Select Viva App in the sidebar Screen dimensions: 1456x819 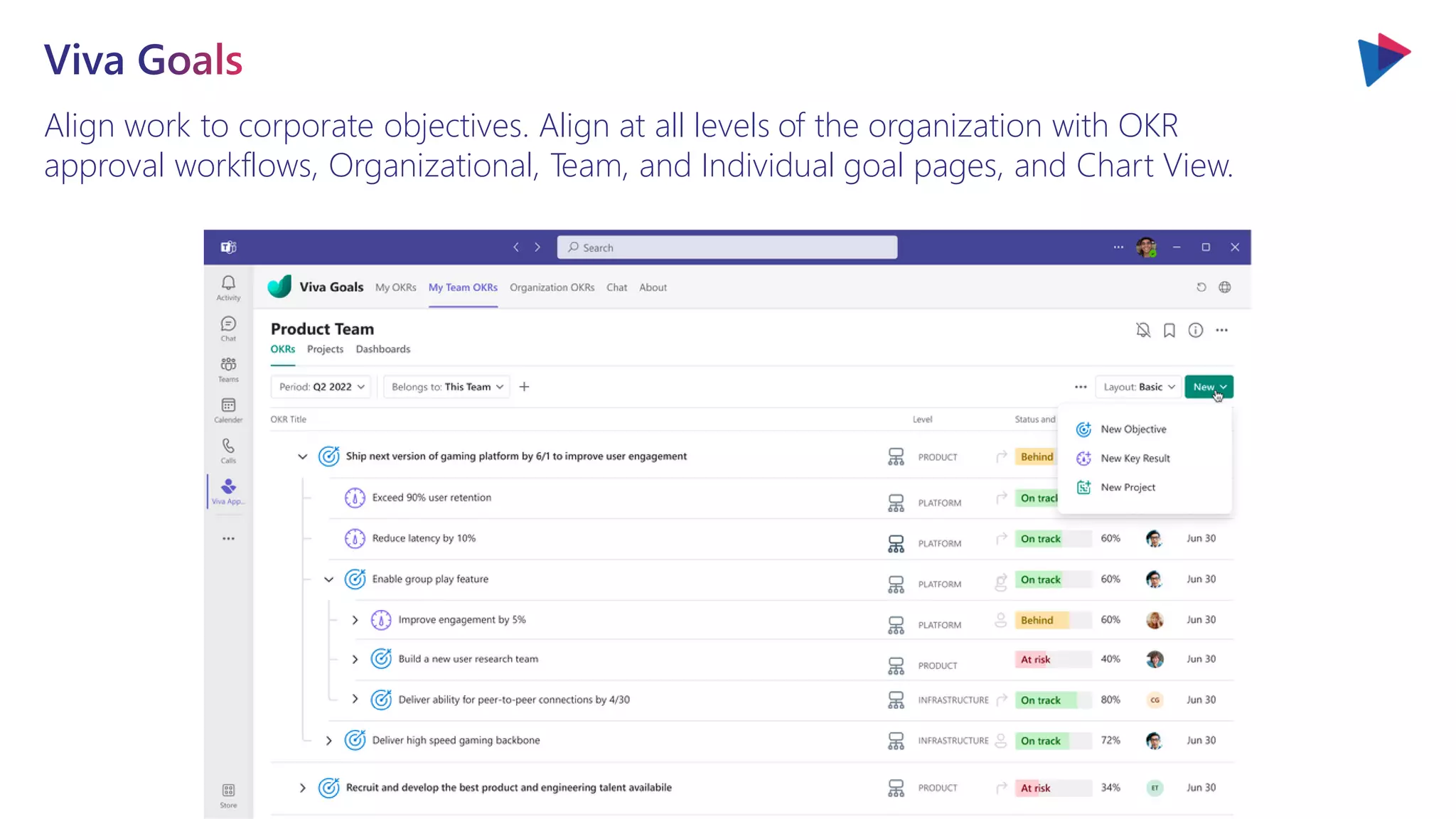pyautogui.click(x=228, y=491)
